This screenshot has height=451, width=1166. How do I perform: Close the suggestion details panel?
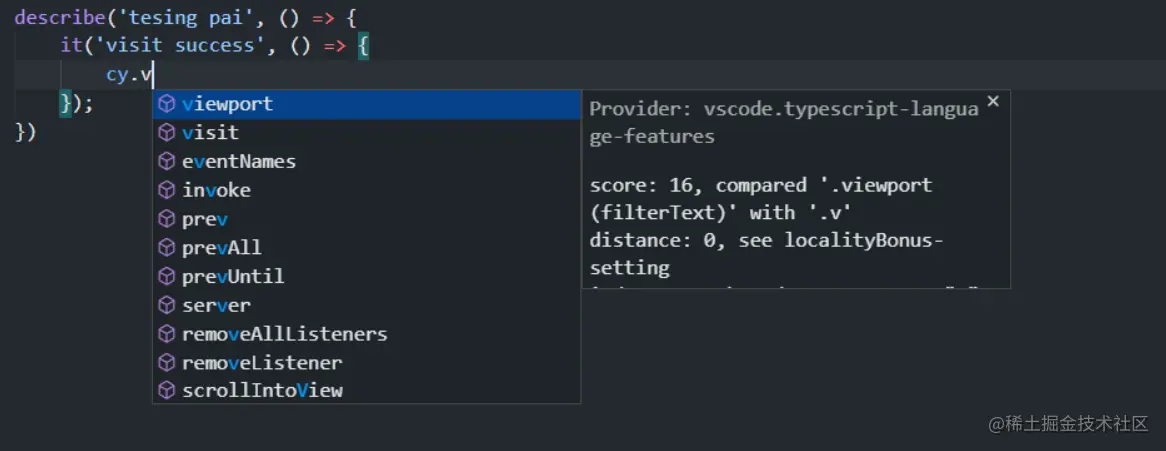point(993,101)
